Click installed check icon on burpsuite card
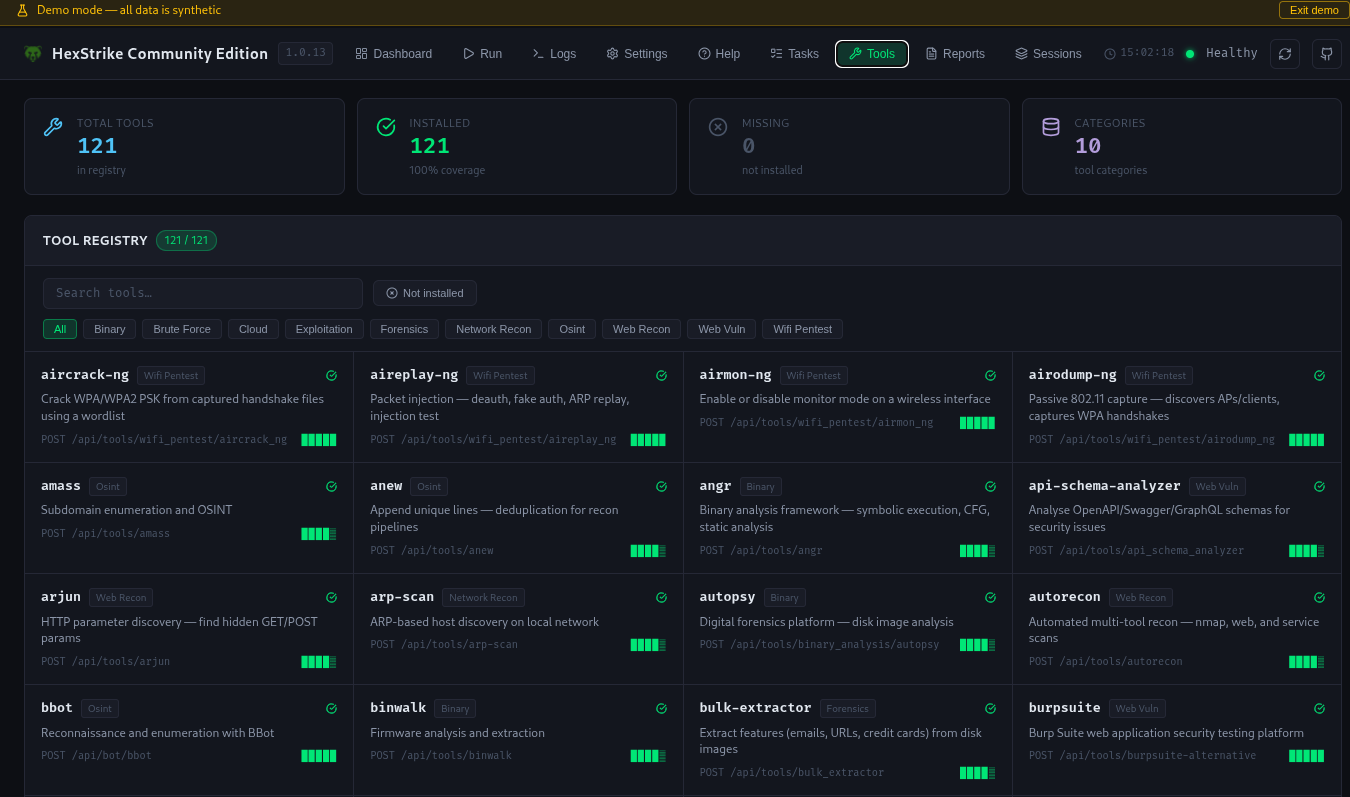This screenshot has width=1350, height=797. click(x=1319, y=708)
